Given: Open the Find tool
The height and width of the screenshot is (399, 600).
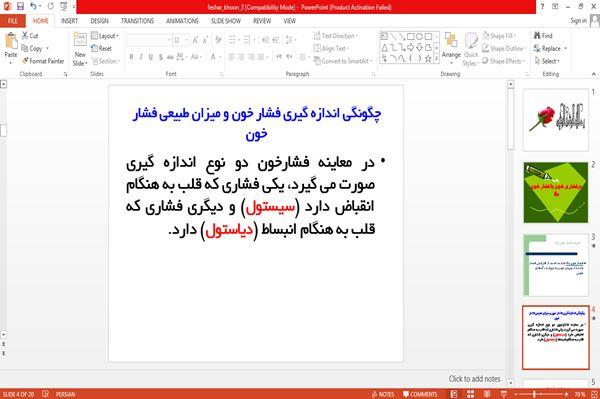Looking at the screenshot, I should [543, 36].
